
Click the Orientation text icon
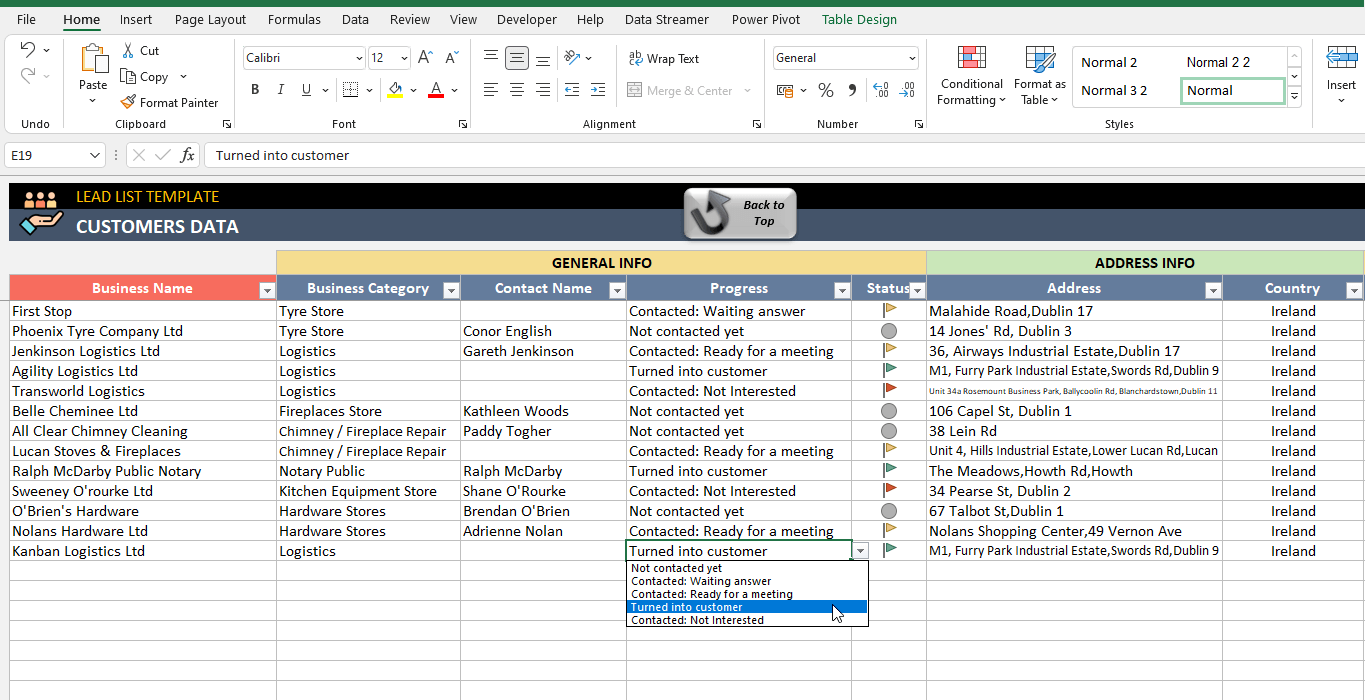[x=572, y=58]
